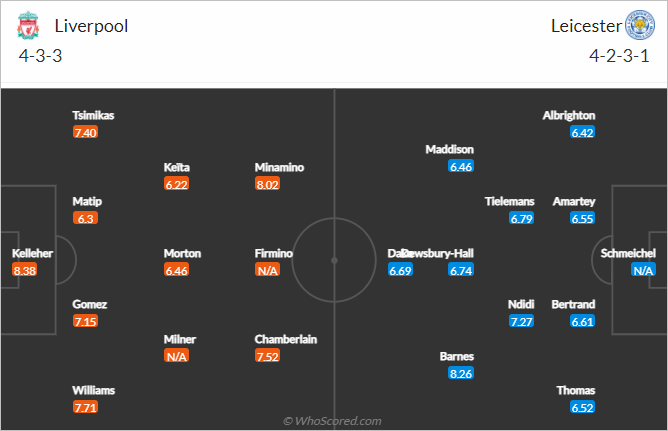Viewport: 668px width, 431px height.
Task: Click Albrighton's player name
Action: coord(569,115)
